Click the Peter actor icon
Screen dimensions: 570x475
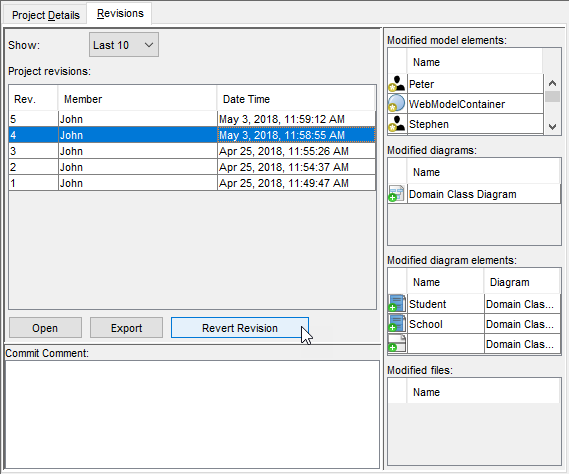click(397, 84)
